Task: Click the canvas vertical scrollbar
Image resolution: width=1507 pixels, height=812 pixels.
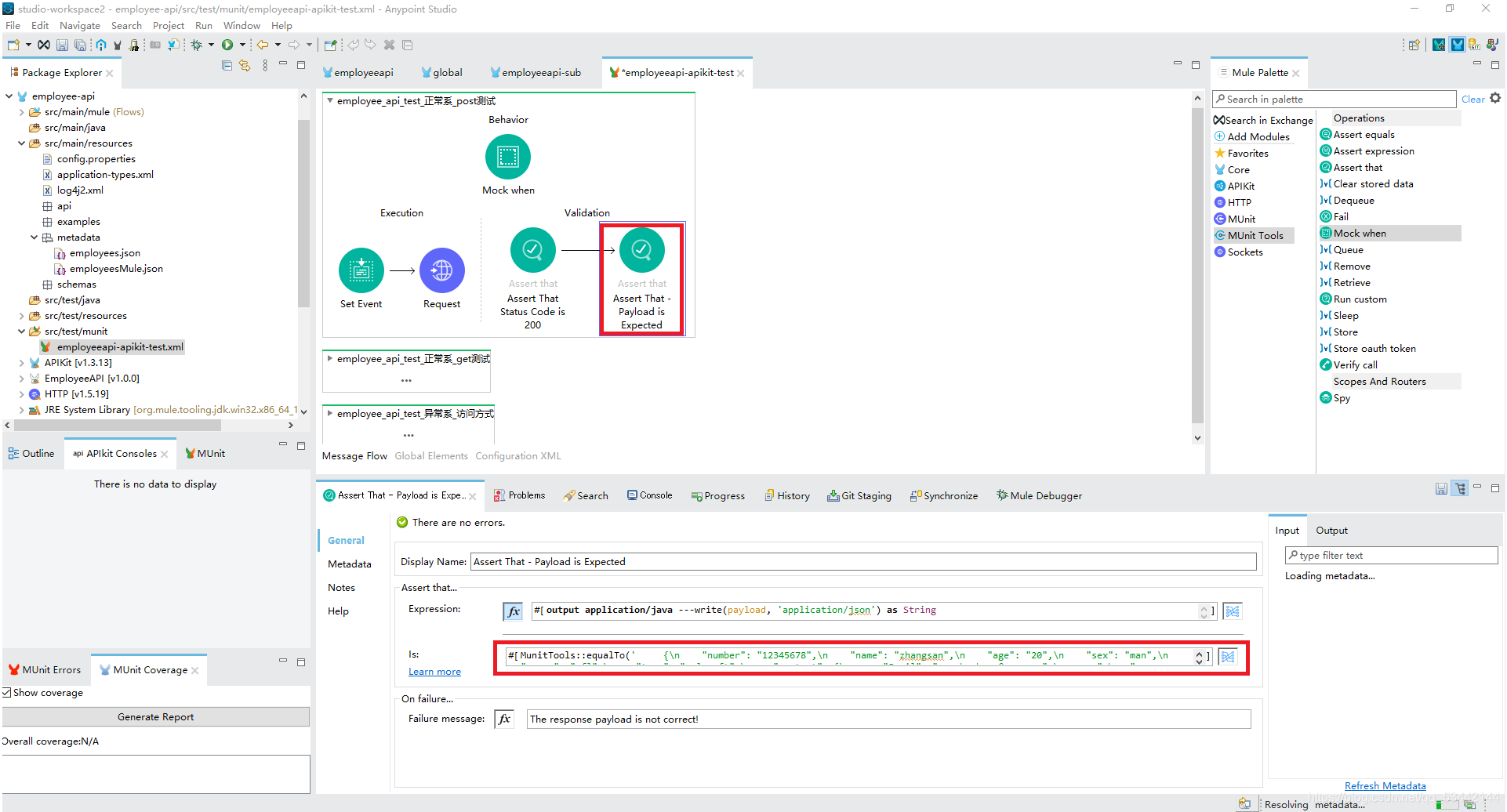Action: pos(1197,266)
